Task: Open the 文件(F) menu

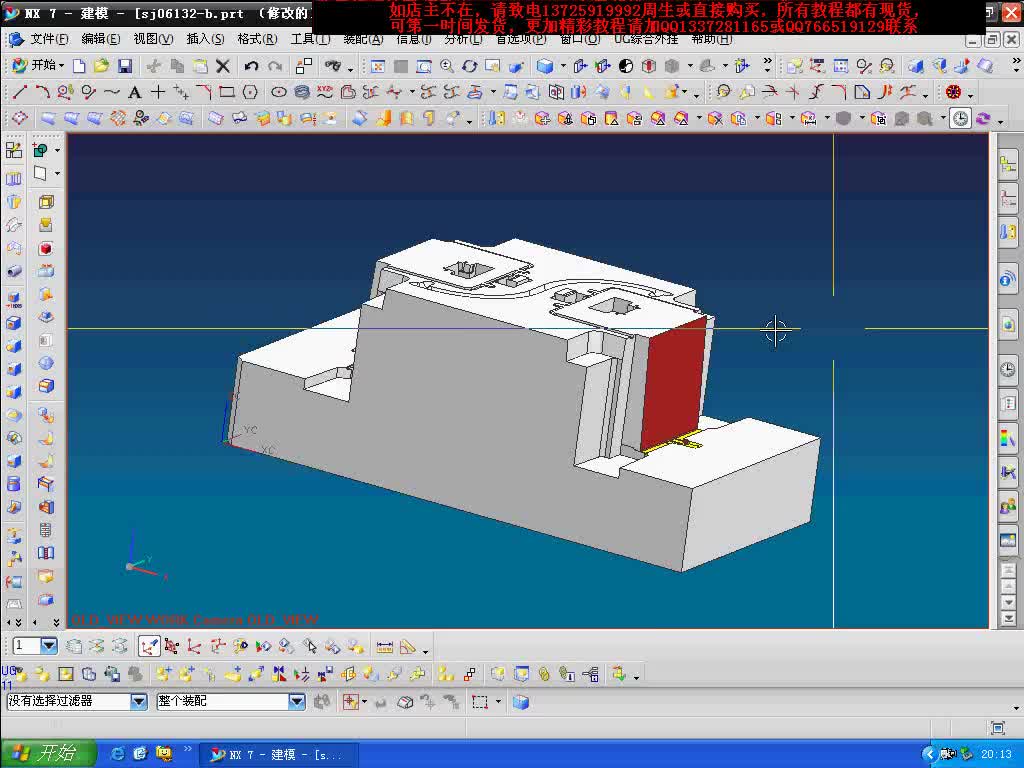Action: pyautogui.click(x=50, y=39)
